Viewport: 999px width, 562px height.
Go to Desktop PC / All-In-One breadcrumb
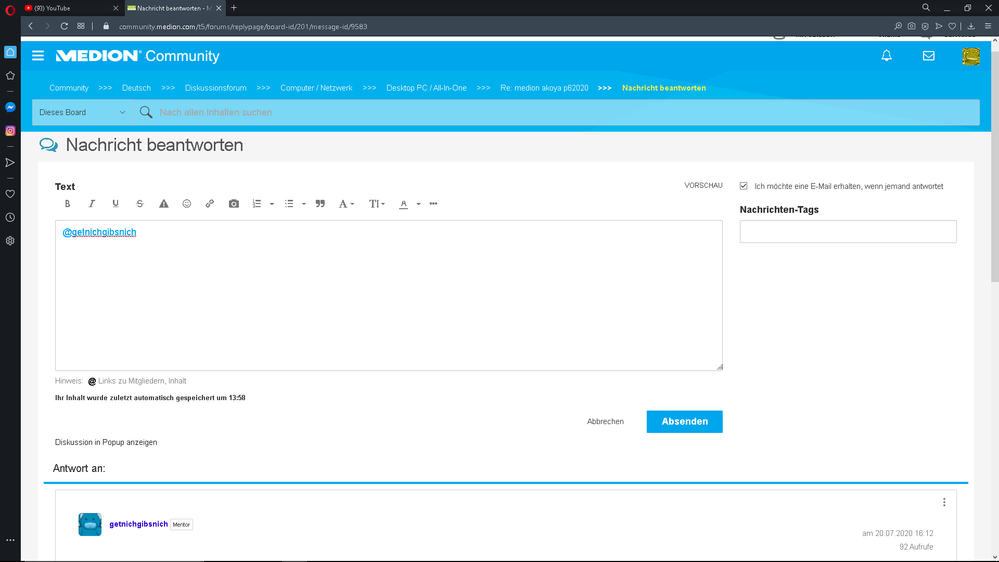pos(426,88)
